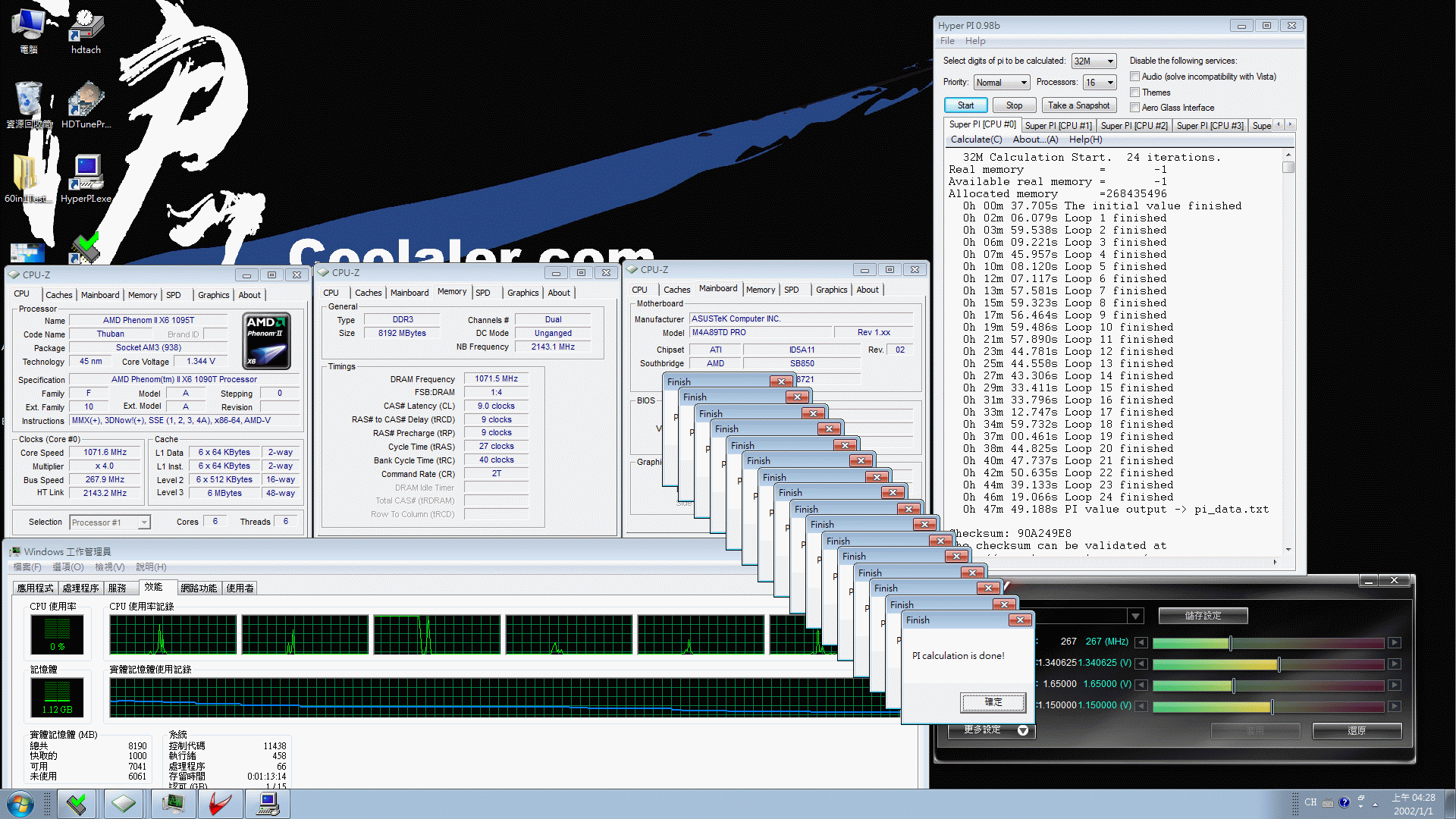Switch to 網路功能 tab in Task Manager
1456x819 pixels.
click(199, 588)
